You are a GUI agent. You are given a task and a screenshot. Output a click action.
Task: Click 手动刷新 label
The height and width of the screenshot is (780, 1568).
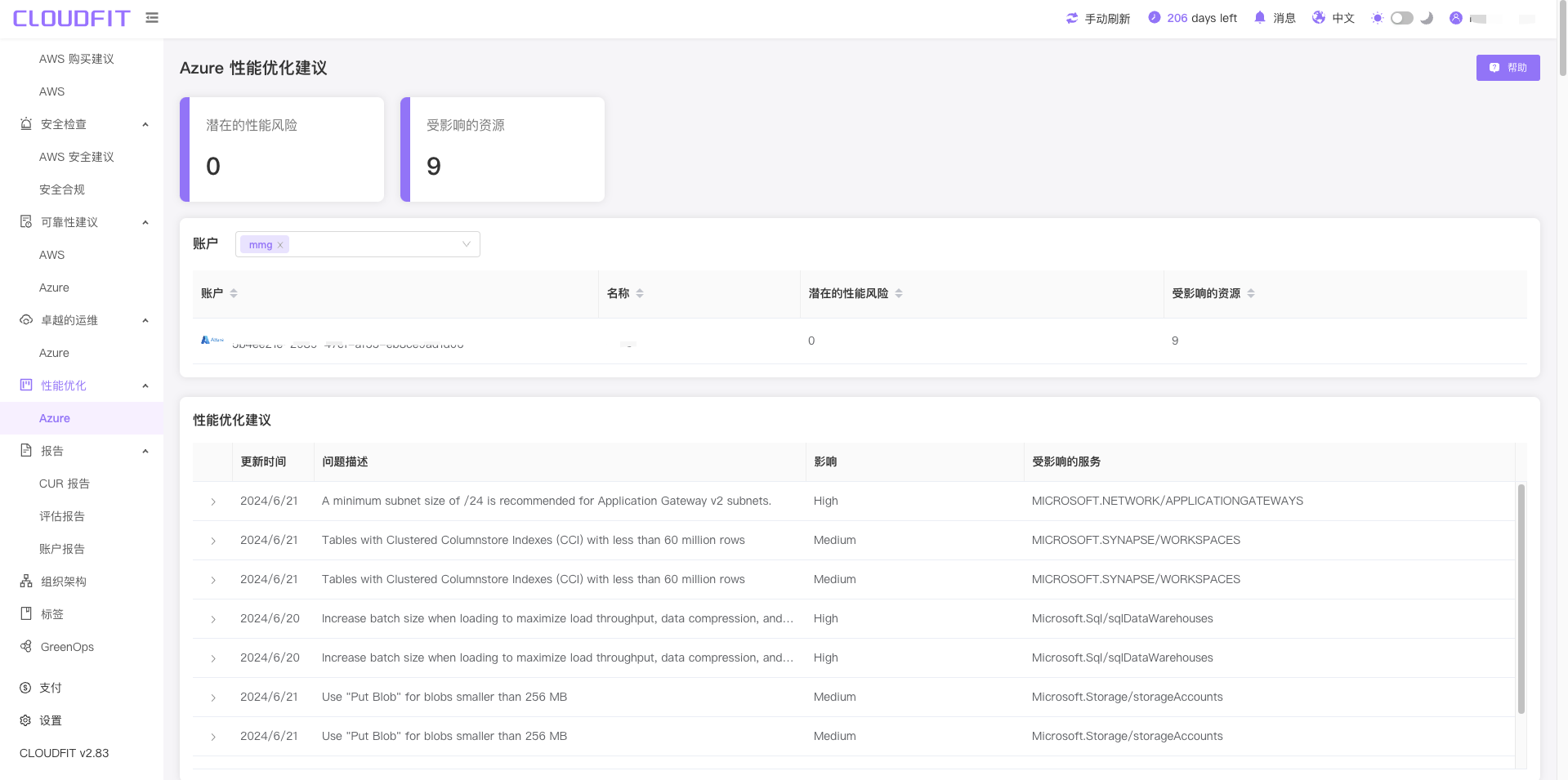[1107, 18]
